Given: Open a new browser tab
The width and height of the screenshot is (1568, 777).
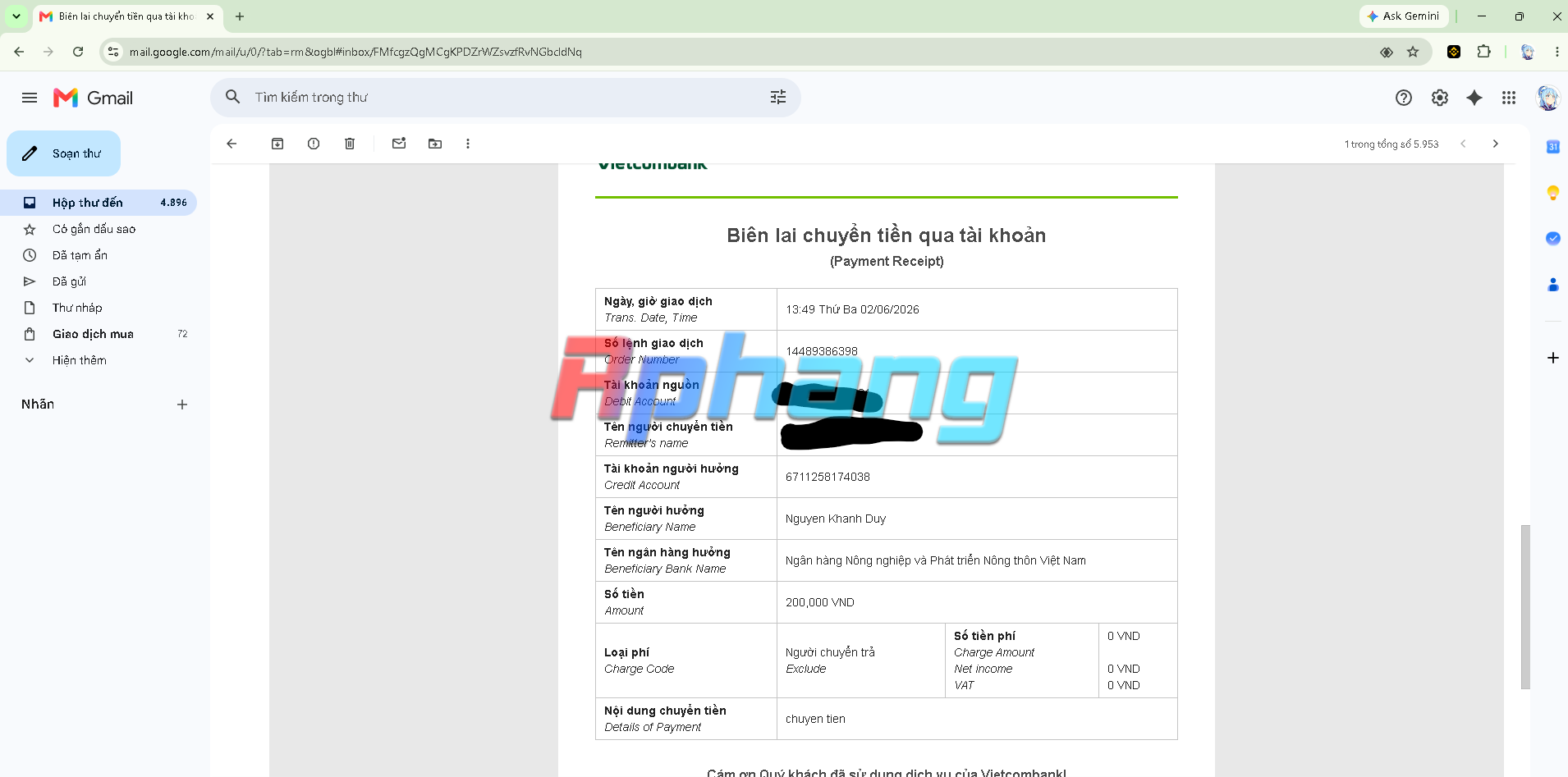Looking at the screenshot, I should tap(240, 16).
